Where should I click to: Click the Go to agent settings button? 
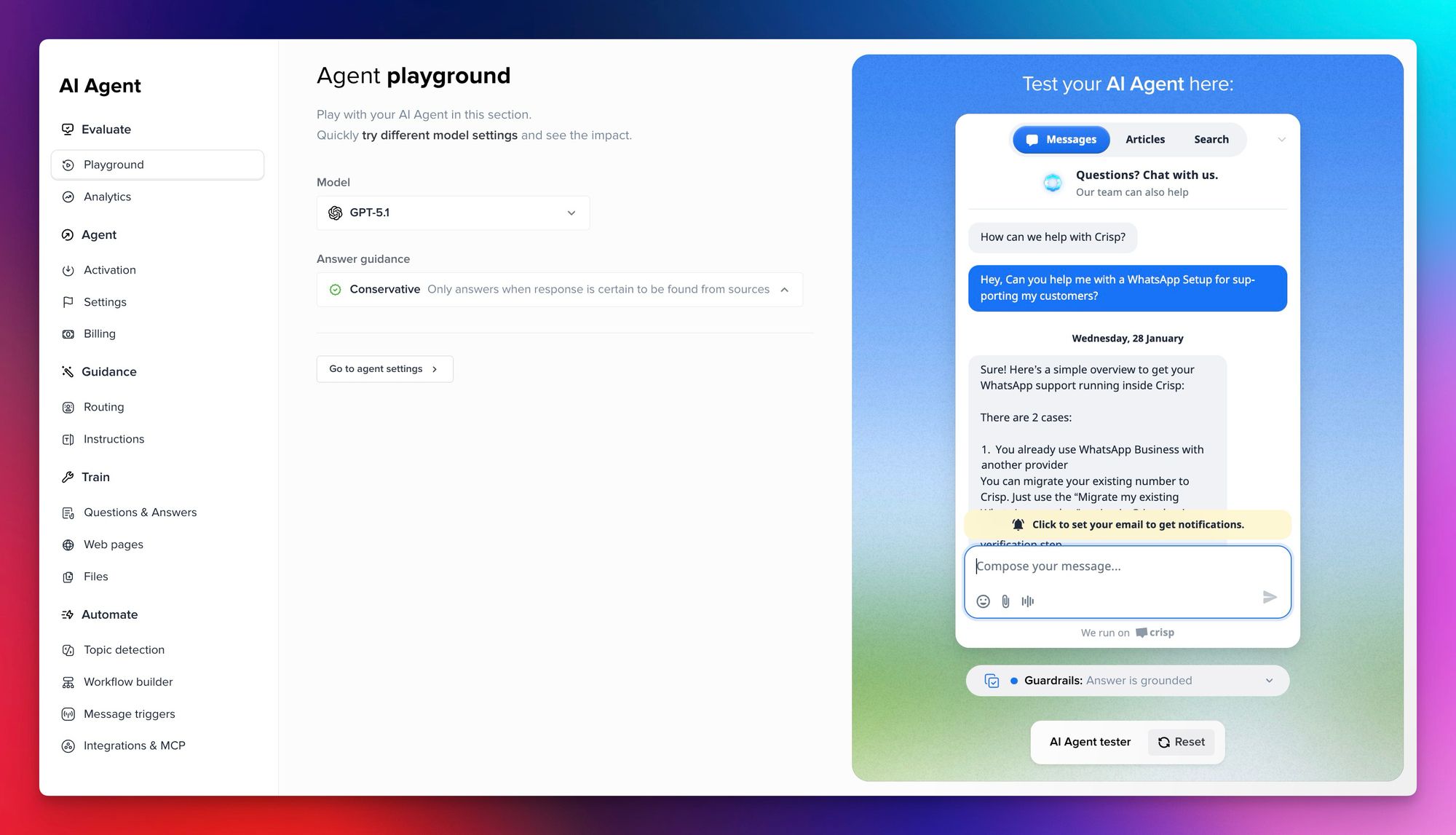tap(384, 369)
